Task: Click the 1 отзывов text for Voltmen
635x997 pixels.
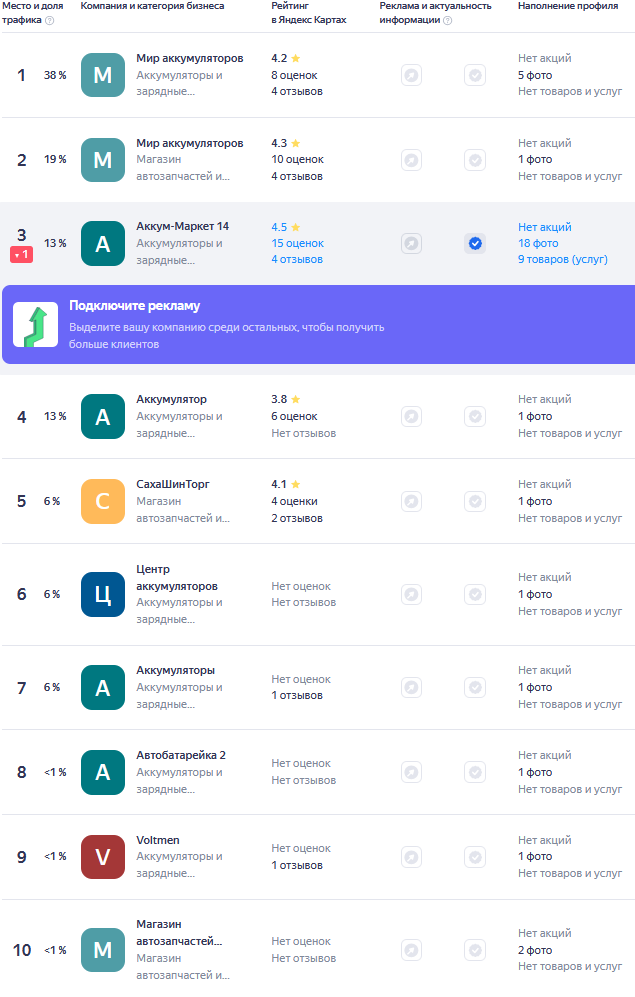Action: [x=297, y=865]
